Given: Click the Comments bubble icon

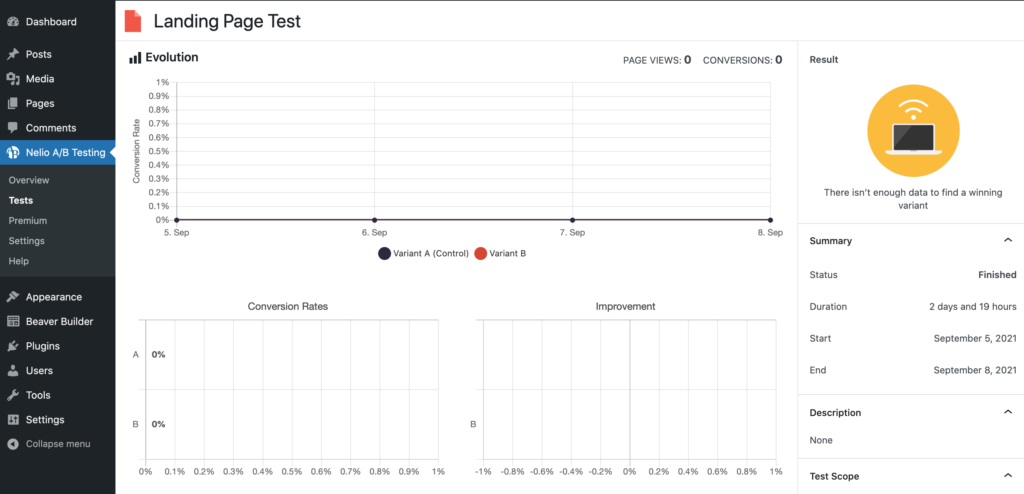Looking at the screenshot, I should pyautogui.click(x=12, y=128).
